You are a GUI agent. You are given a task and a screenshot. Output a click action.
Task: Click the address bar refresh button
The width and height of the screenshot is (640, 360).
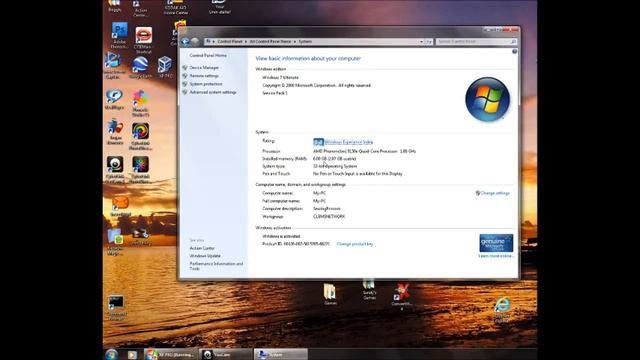429,42
